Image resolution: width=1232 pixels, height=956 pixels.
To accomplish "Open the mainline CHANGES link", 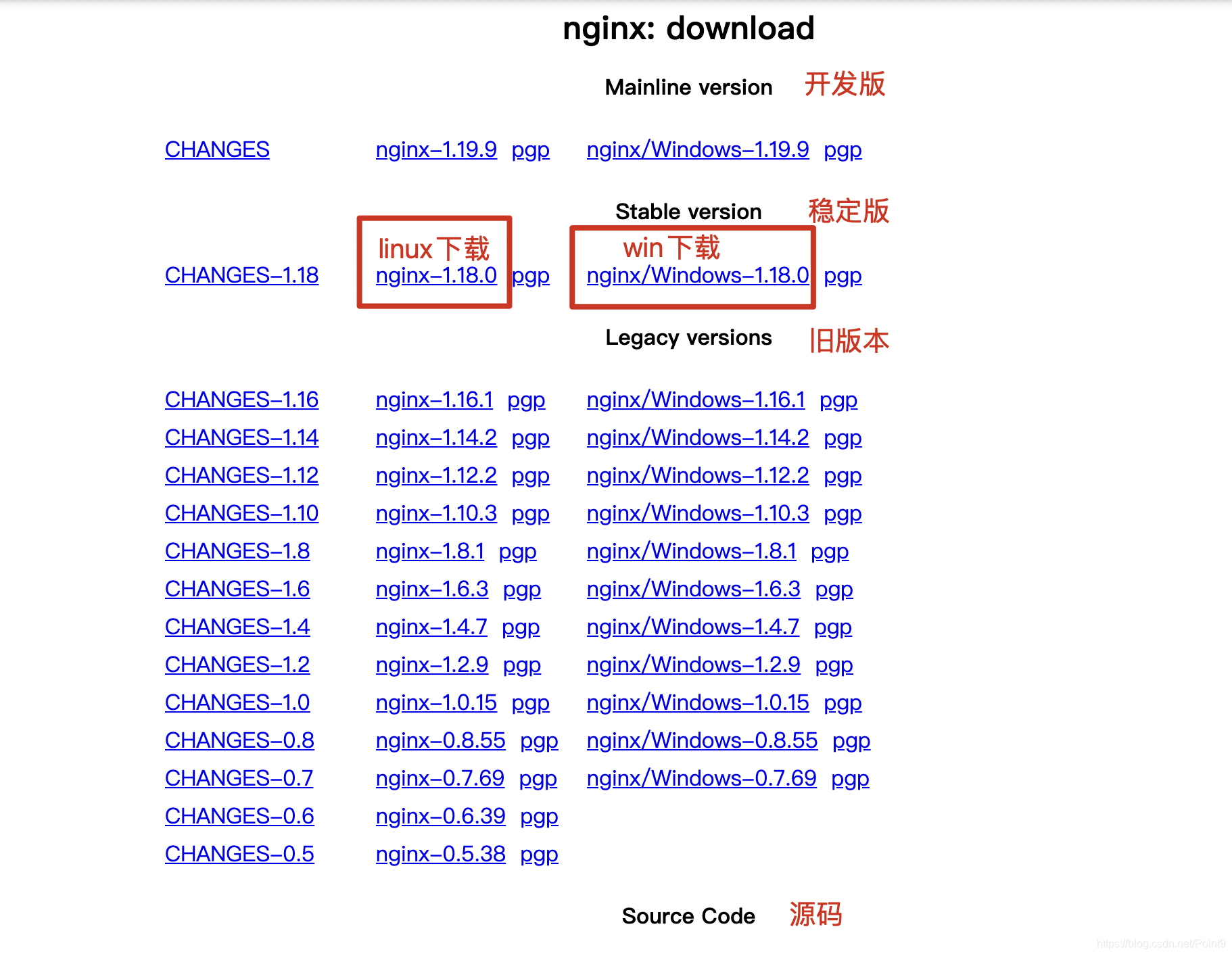I will pos(217,149).
